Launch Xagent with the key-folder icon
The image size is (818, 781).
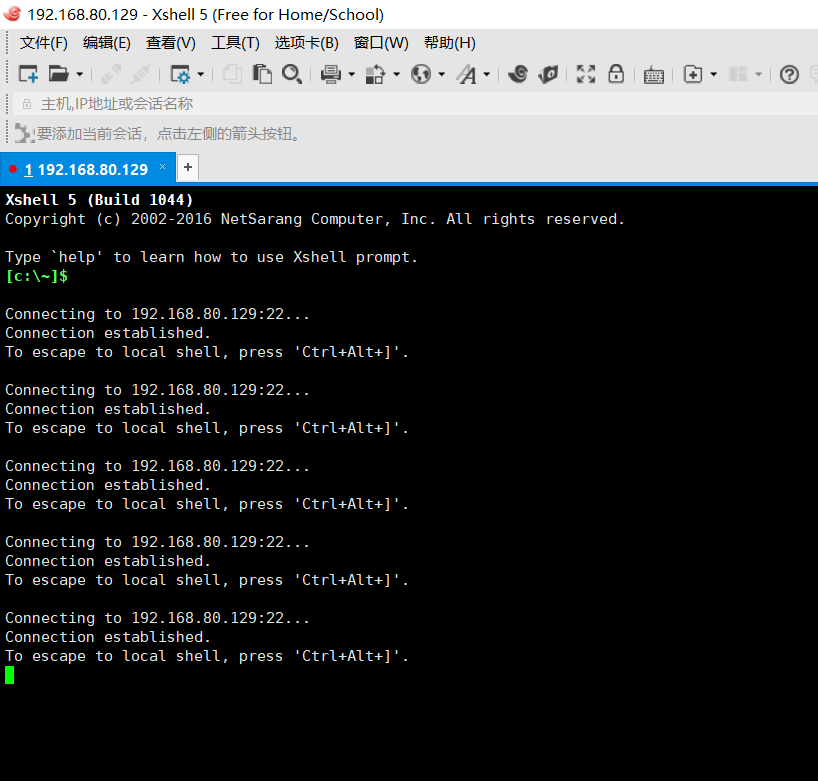click(x=548, y=74)
